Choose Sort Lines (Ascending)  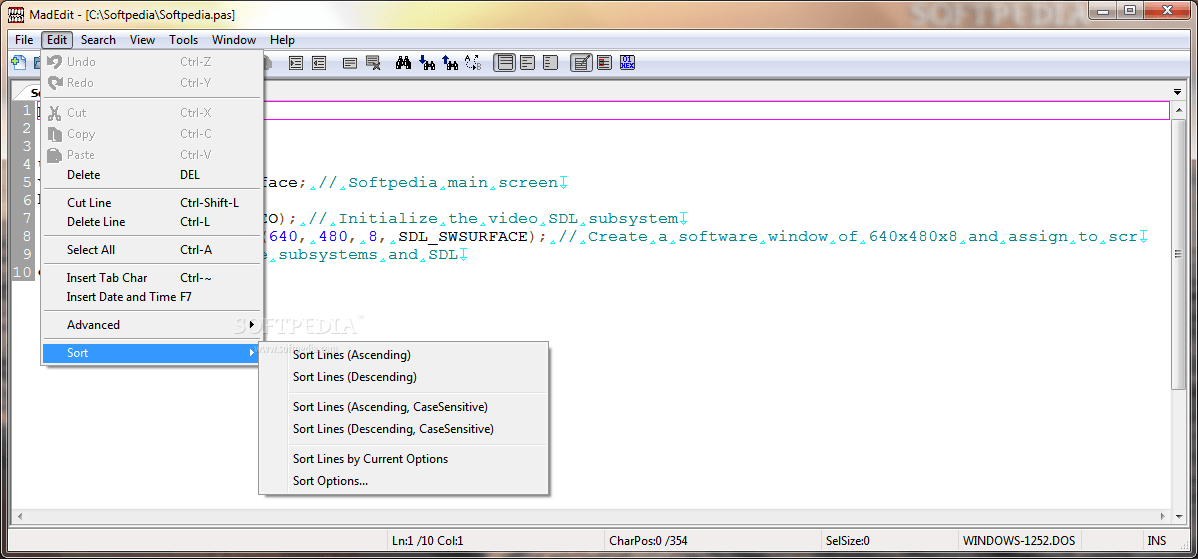[403, 355]
